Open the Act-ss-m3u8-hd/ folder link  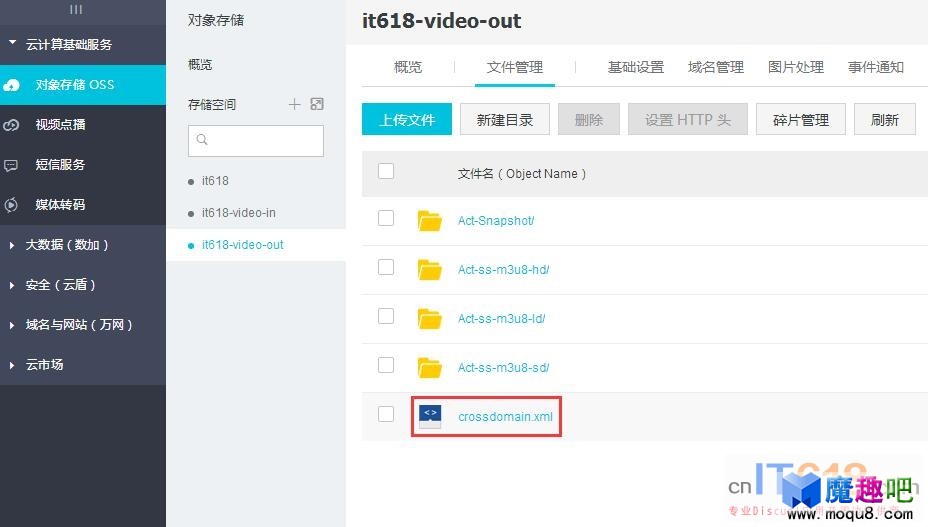[504, 270]
